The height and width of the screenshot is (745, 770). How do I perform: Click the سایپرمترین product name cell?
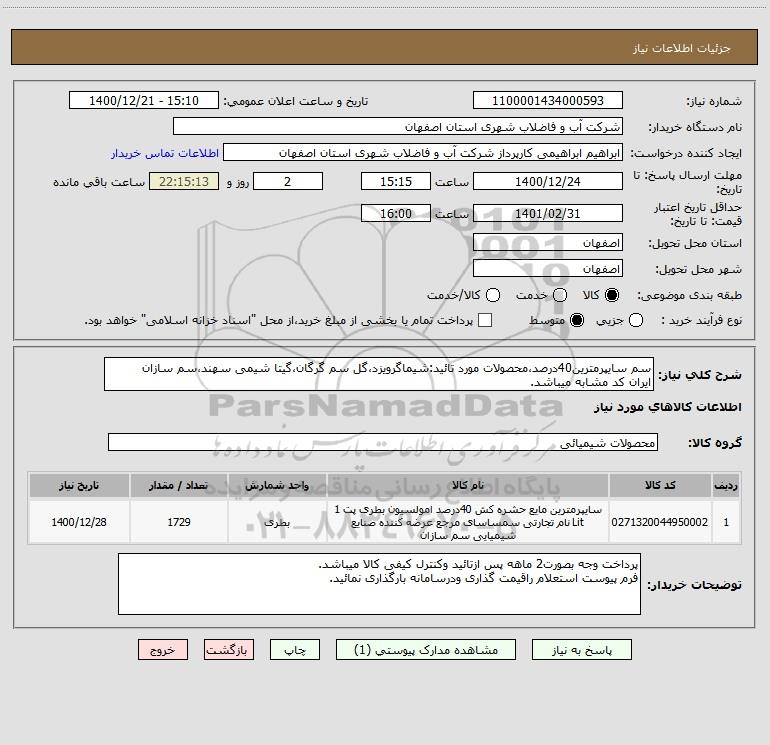tap(468, 522)
